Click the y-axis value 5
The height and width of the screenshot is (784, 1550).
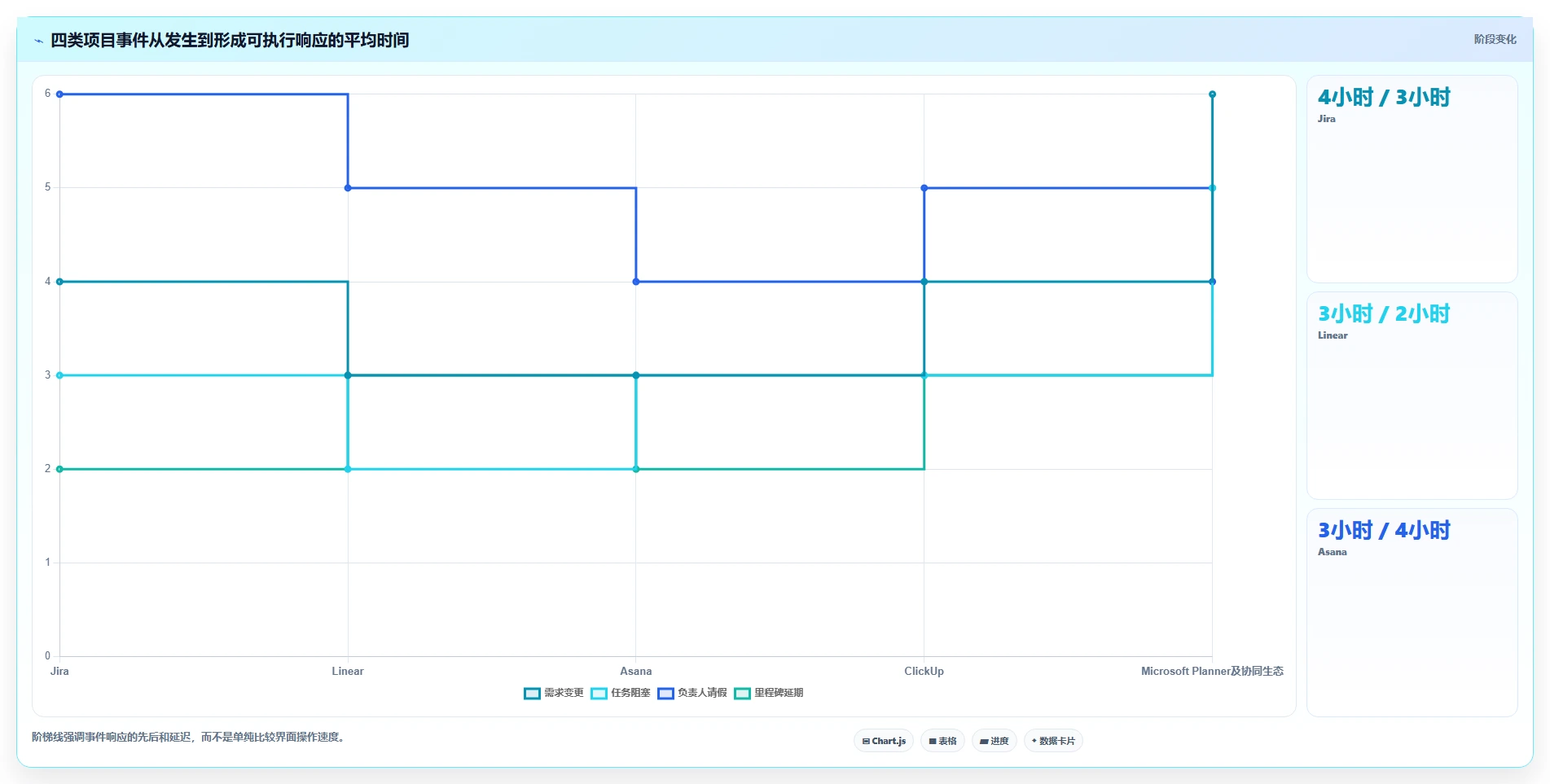(47, 187)
